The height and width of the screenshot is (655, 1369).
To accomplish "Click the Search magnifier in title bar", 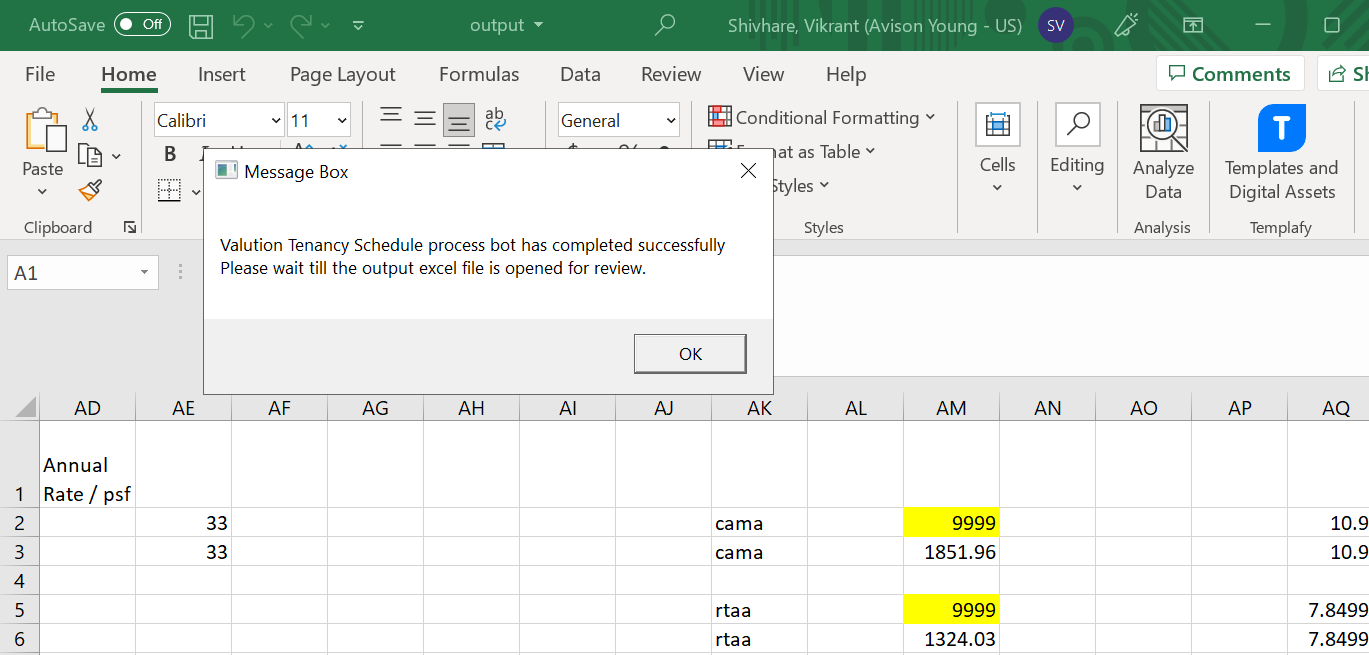I will click(x=664, y=25).
